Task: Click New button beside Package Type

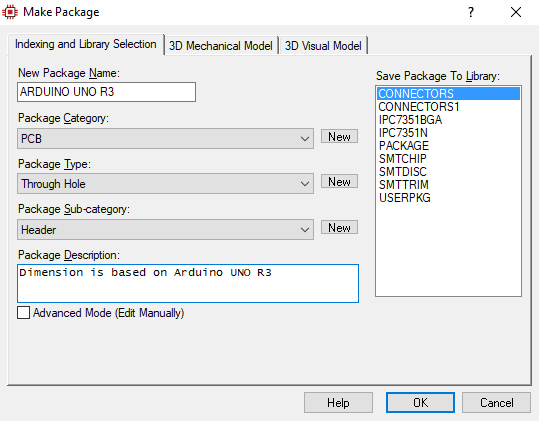Action: click(339, 181)
